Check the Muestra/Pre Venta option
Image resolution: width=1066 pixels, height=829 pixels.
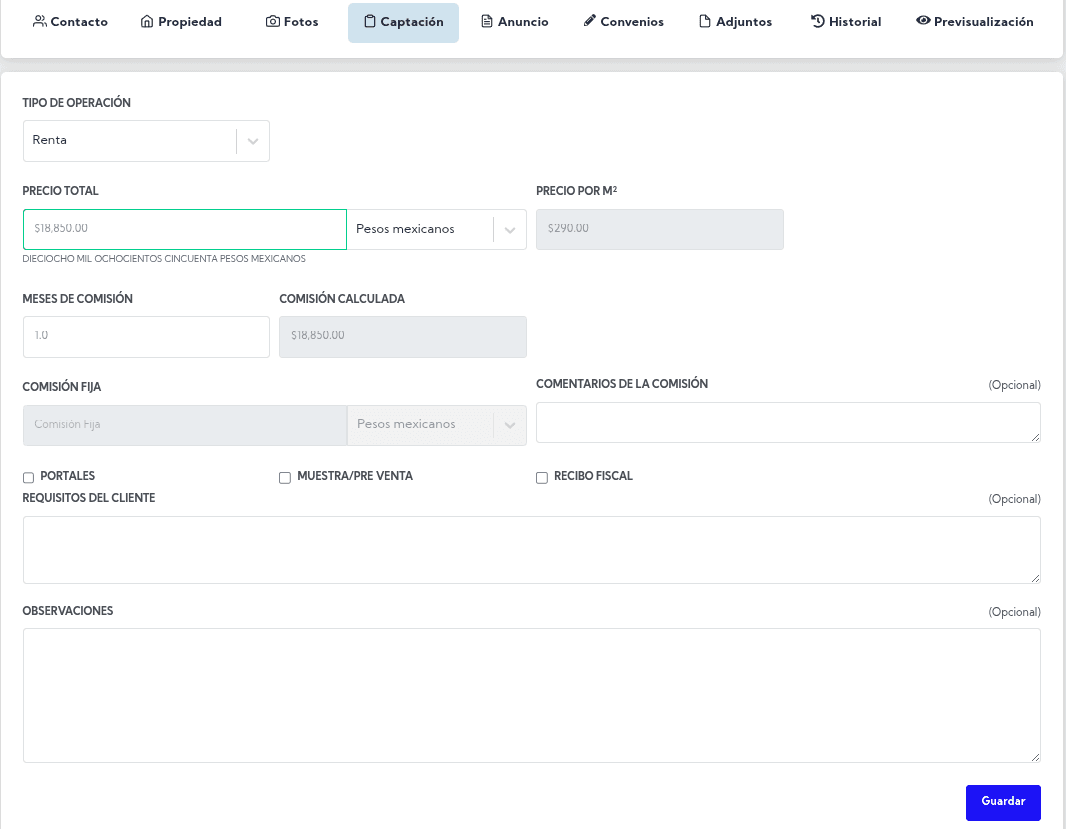[x=285, y=478]
